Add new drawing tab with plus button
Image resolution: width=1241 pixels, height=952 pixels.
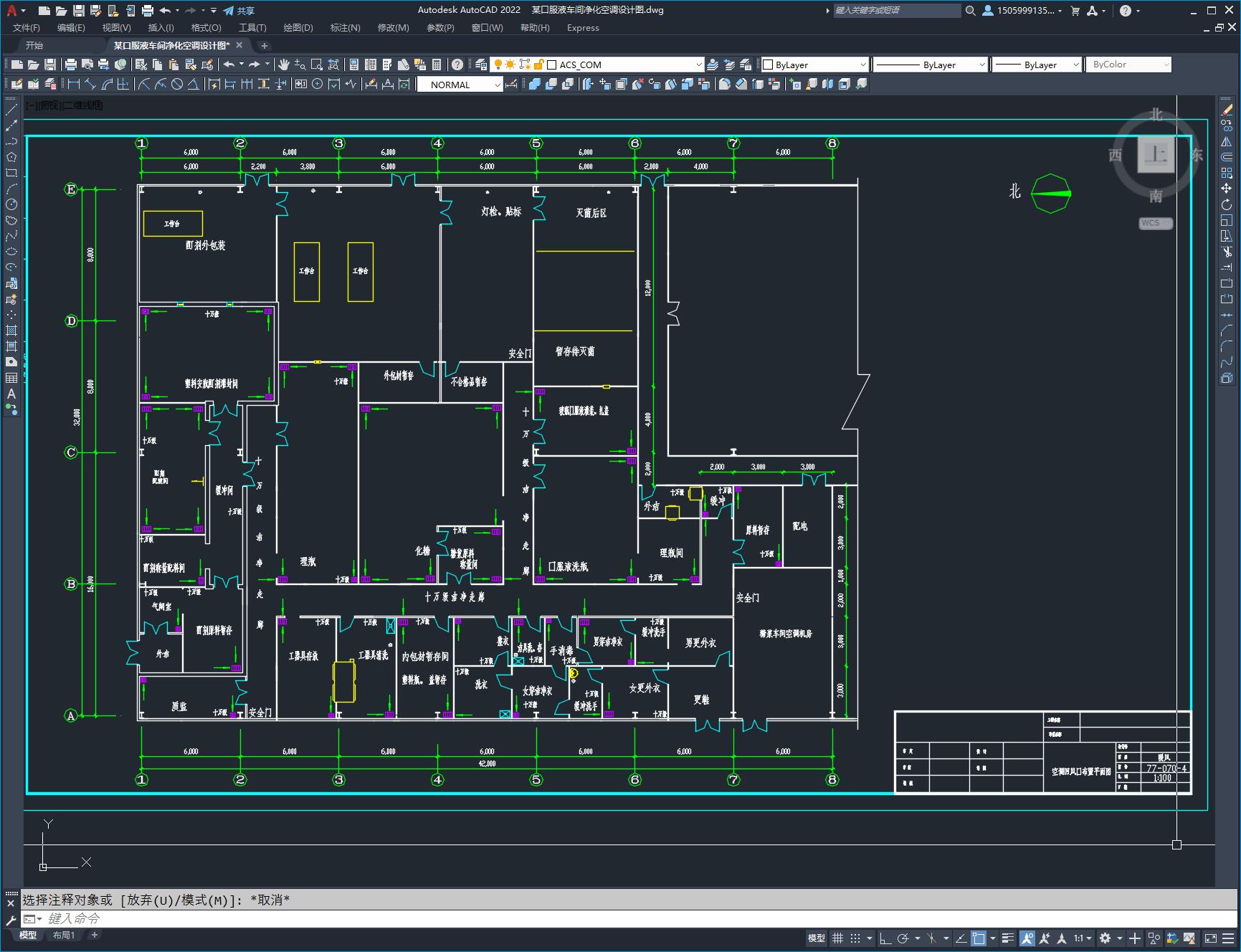point(264,45)
